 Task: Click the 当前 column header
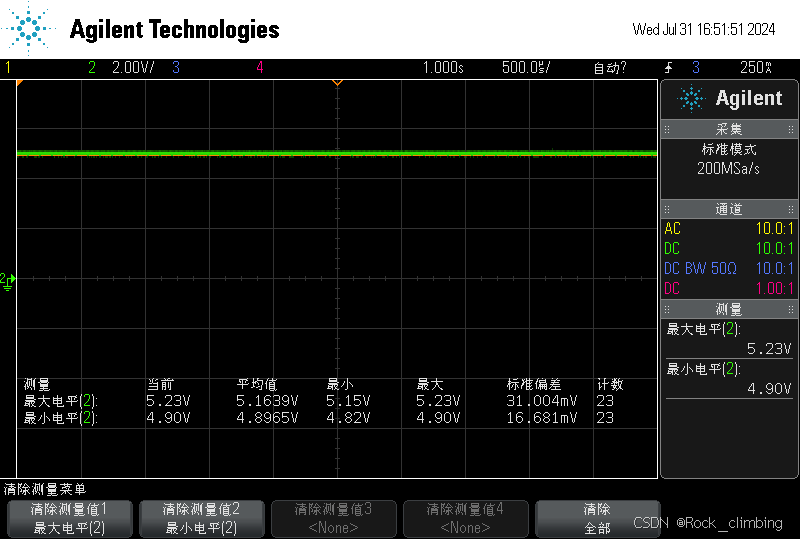tap(161, 384)
